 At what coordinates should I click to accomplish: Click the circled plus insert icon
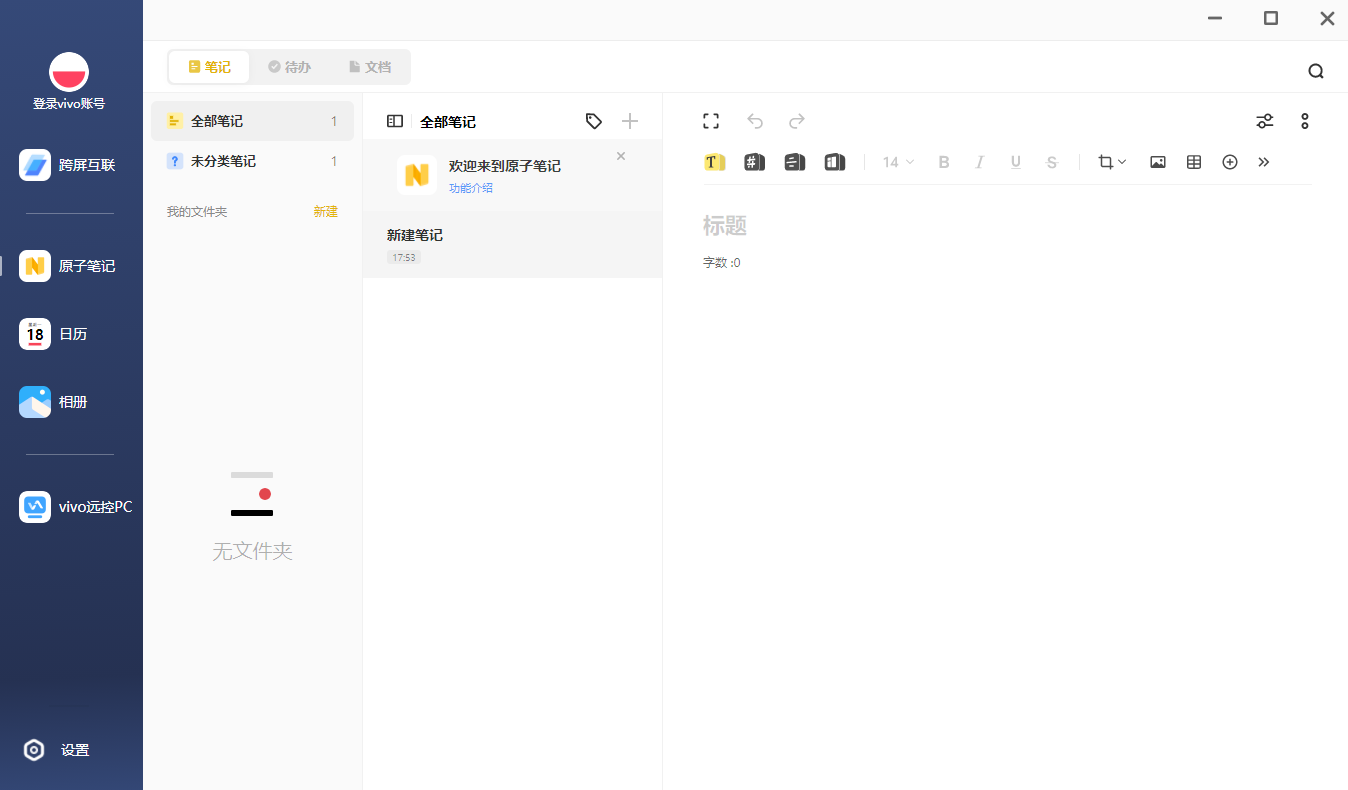[x=1230, y=162]
